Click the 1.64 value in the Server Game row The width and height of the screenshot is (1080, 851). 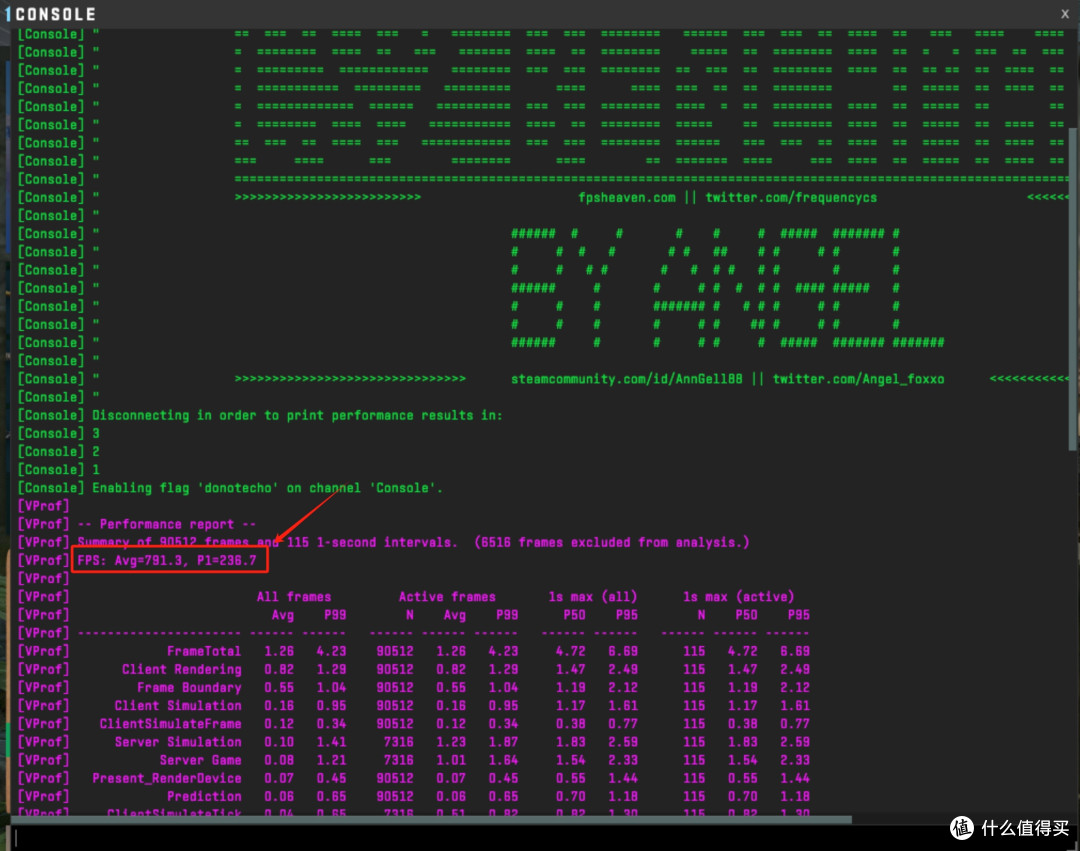503,760
